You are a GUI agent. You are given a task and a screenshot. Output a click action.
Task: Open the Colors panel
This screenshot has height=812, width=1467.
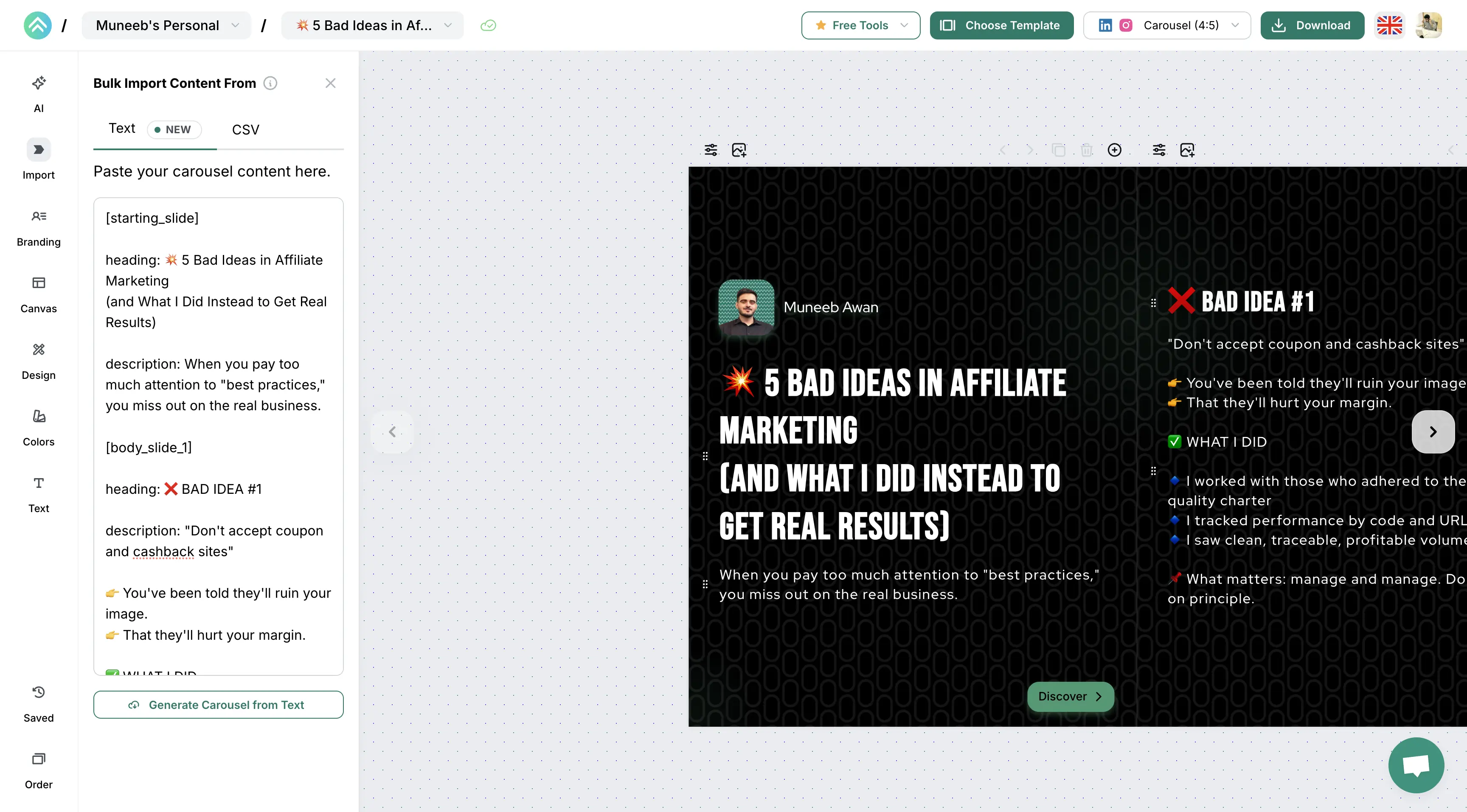(39, 427)
